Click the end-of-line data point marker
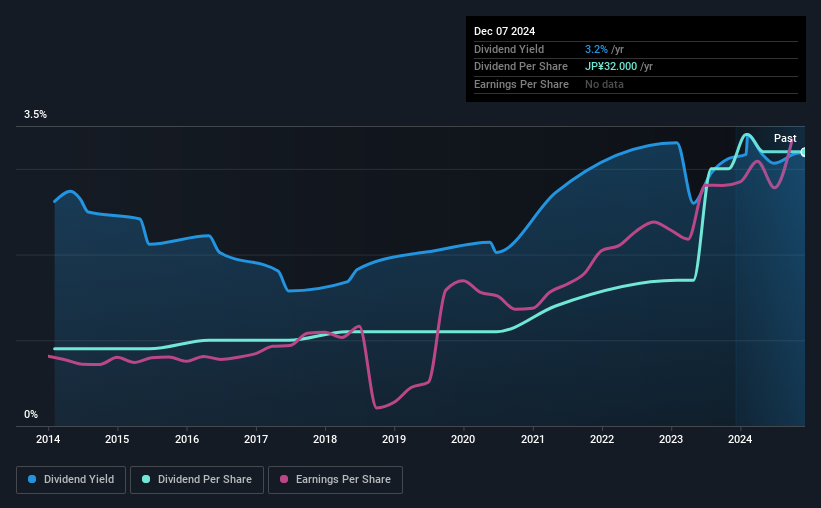The image size is (821, 508). point(803,152)
